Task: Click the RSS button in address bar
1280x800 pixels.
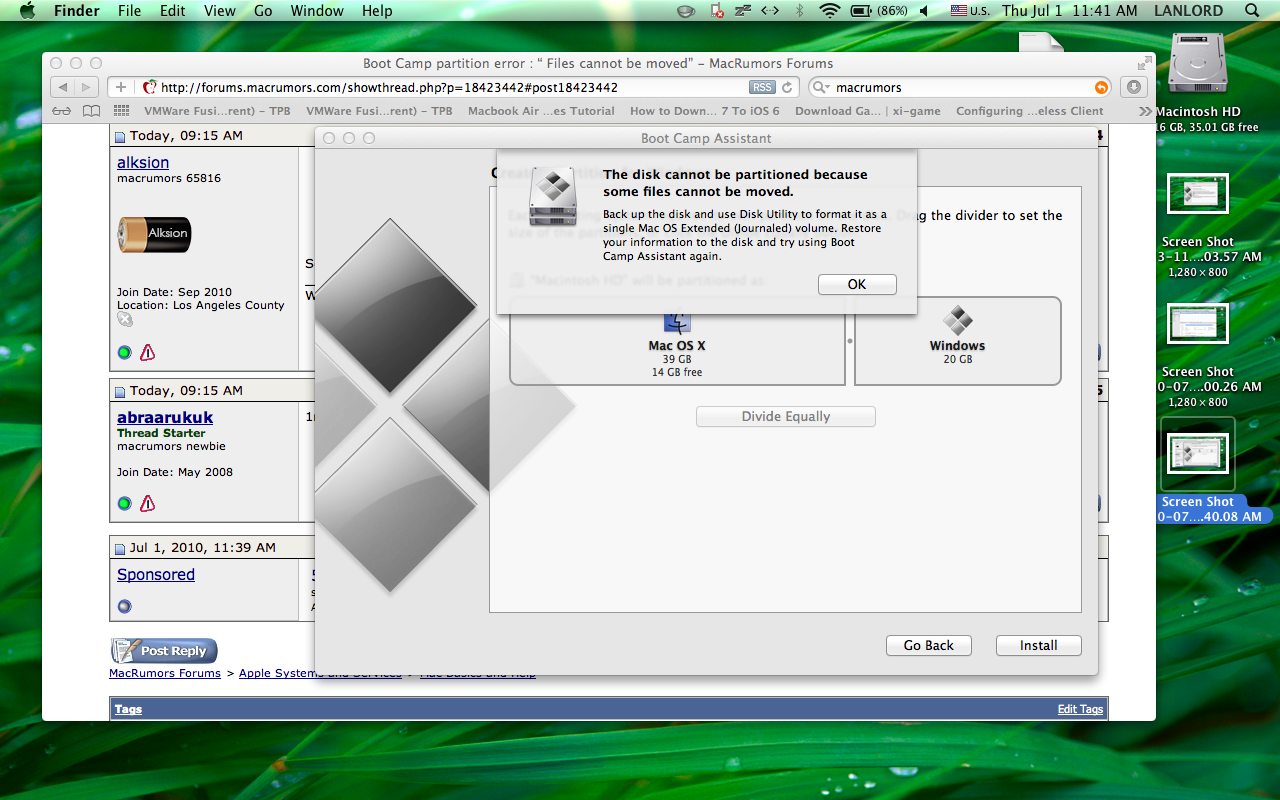Action: click(x=762, y=87)
